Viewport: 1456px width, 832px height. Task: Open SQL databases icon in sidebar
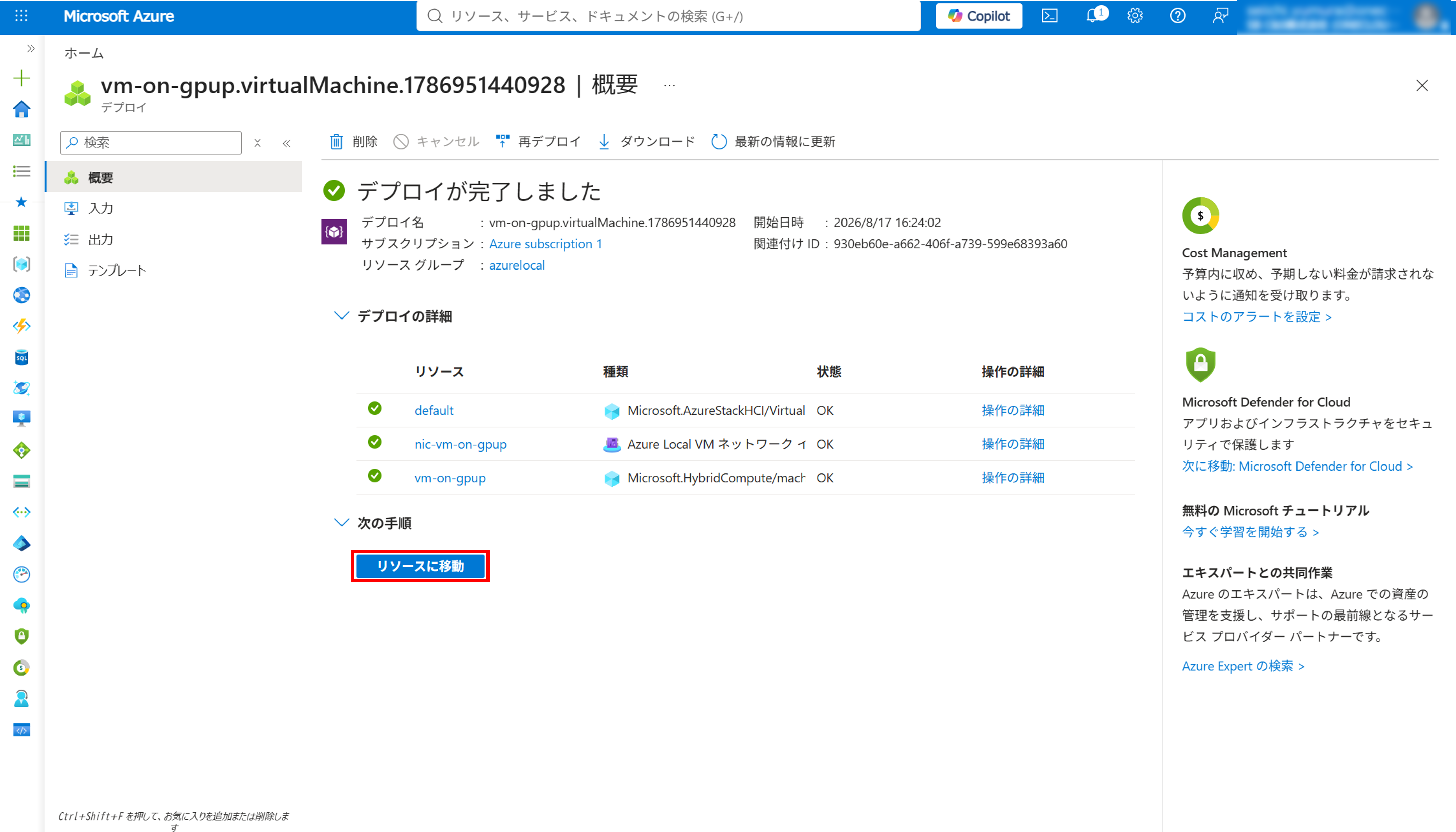point(21,357)
